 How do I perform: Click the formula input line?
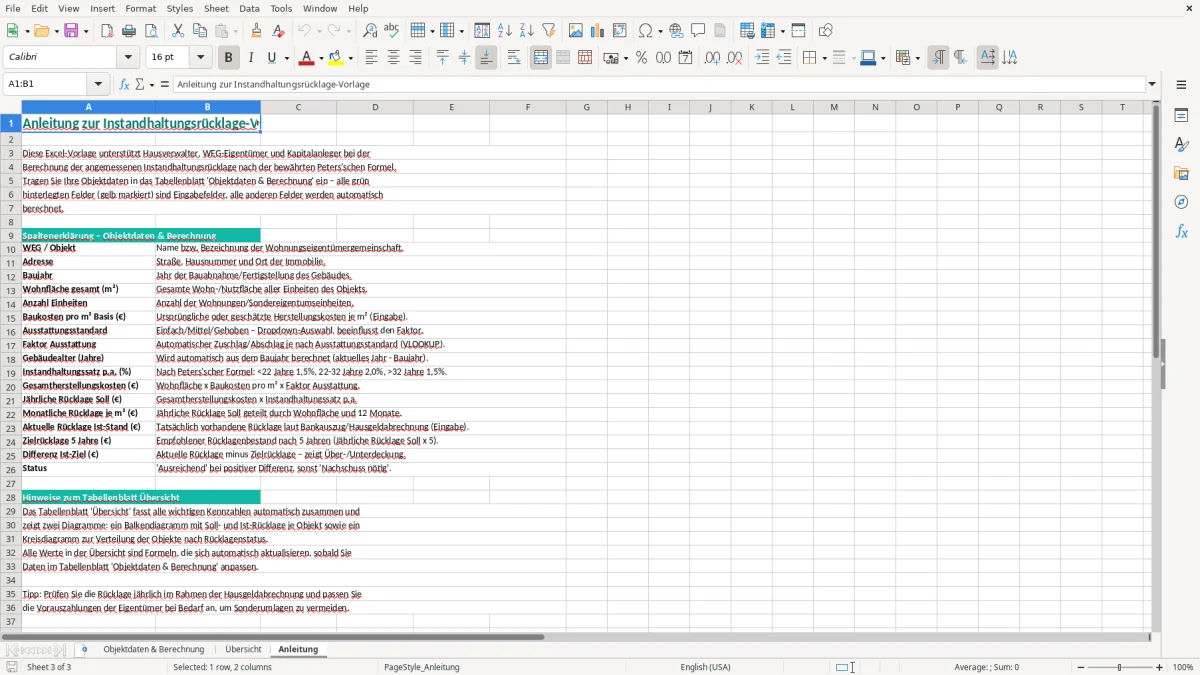(x=659, y=84)
